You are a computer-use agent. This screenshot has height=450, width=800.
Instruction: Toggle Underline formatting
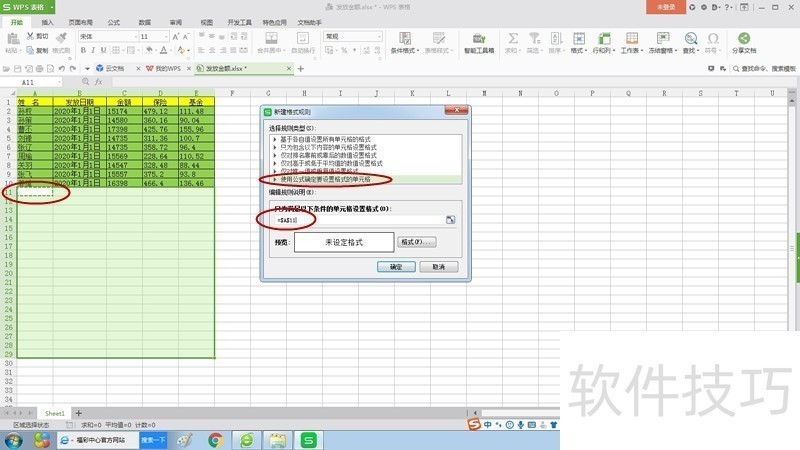click(x=103, y=50)
